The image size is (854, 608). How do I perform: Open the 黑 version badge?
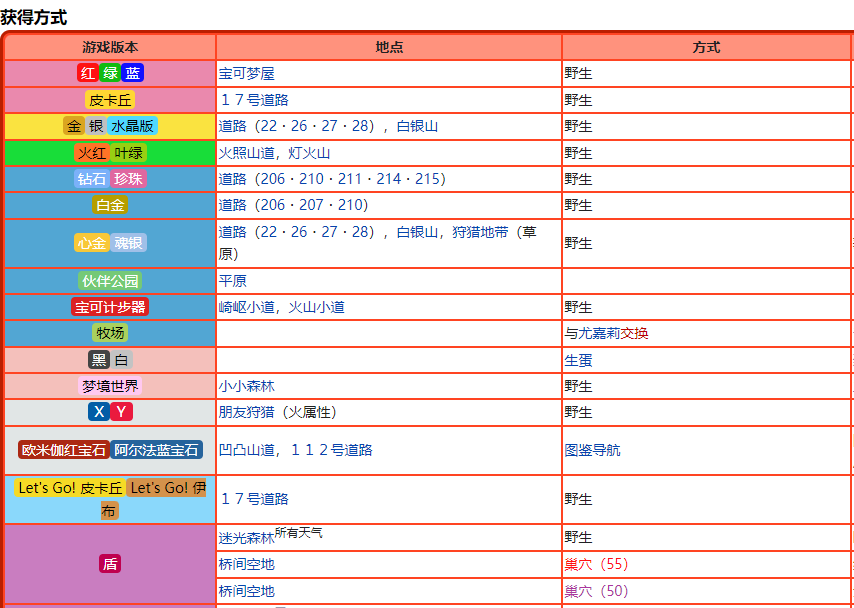[99, 360]
